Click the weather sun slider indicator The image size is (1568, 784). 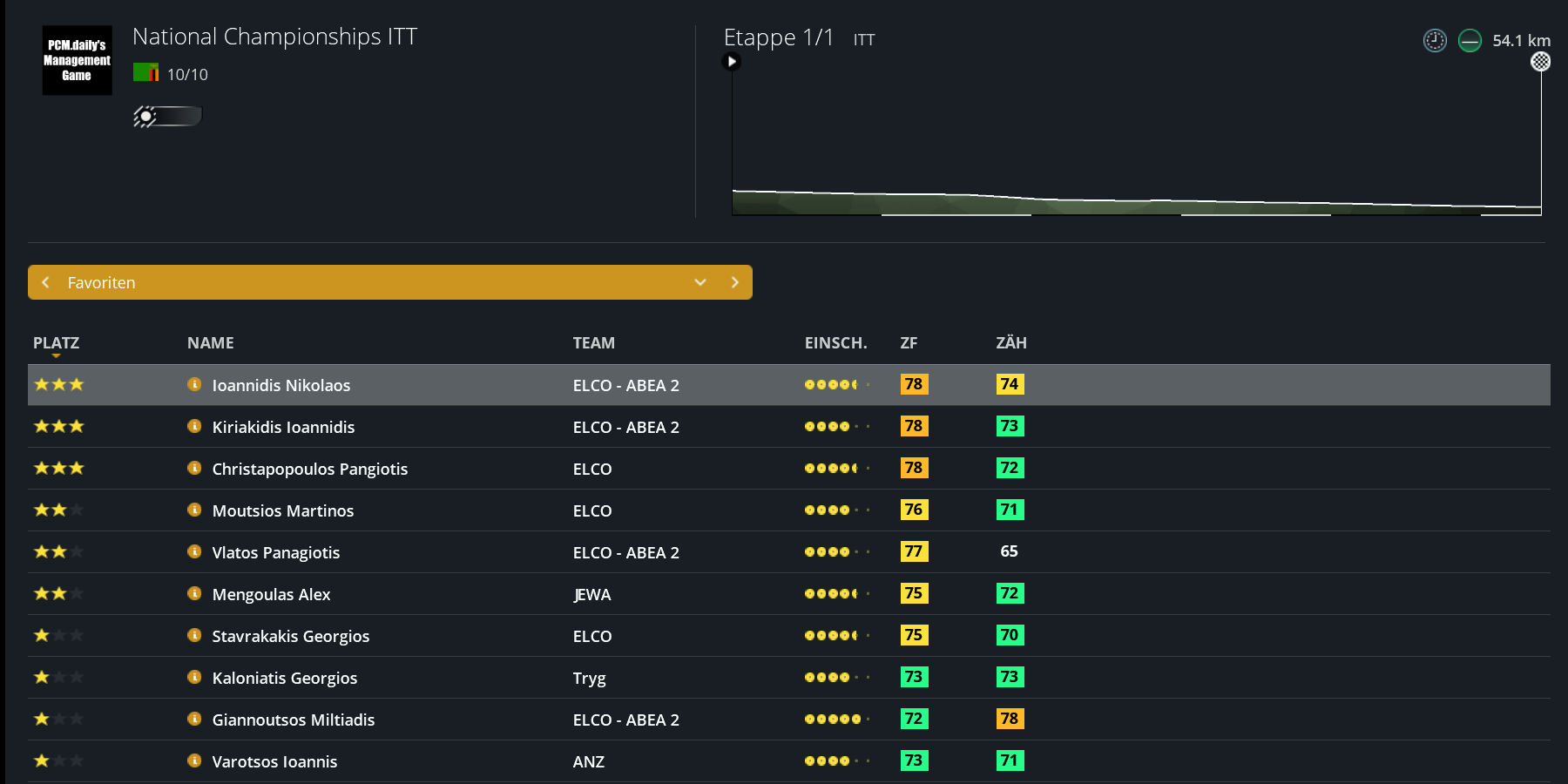[167, 116]
